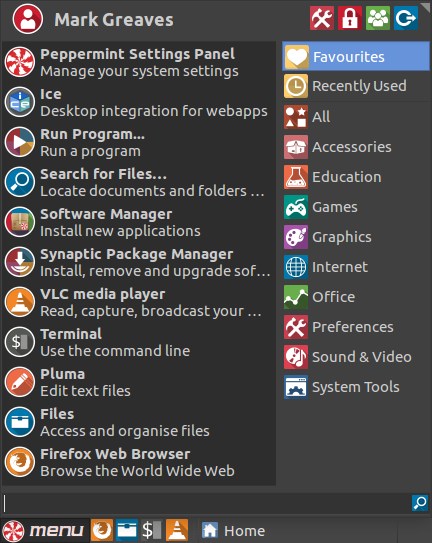The height and width of the screenshot is (543, 432).
Task: Click the Peppermint menu button
Action: tap(45, 530)
